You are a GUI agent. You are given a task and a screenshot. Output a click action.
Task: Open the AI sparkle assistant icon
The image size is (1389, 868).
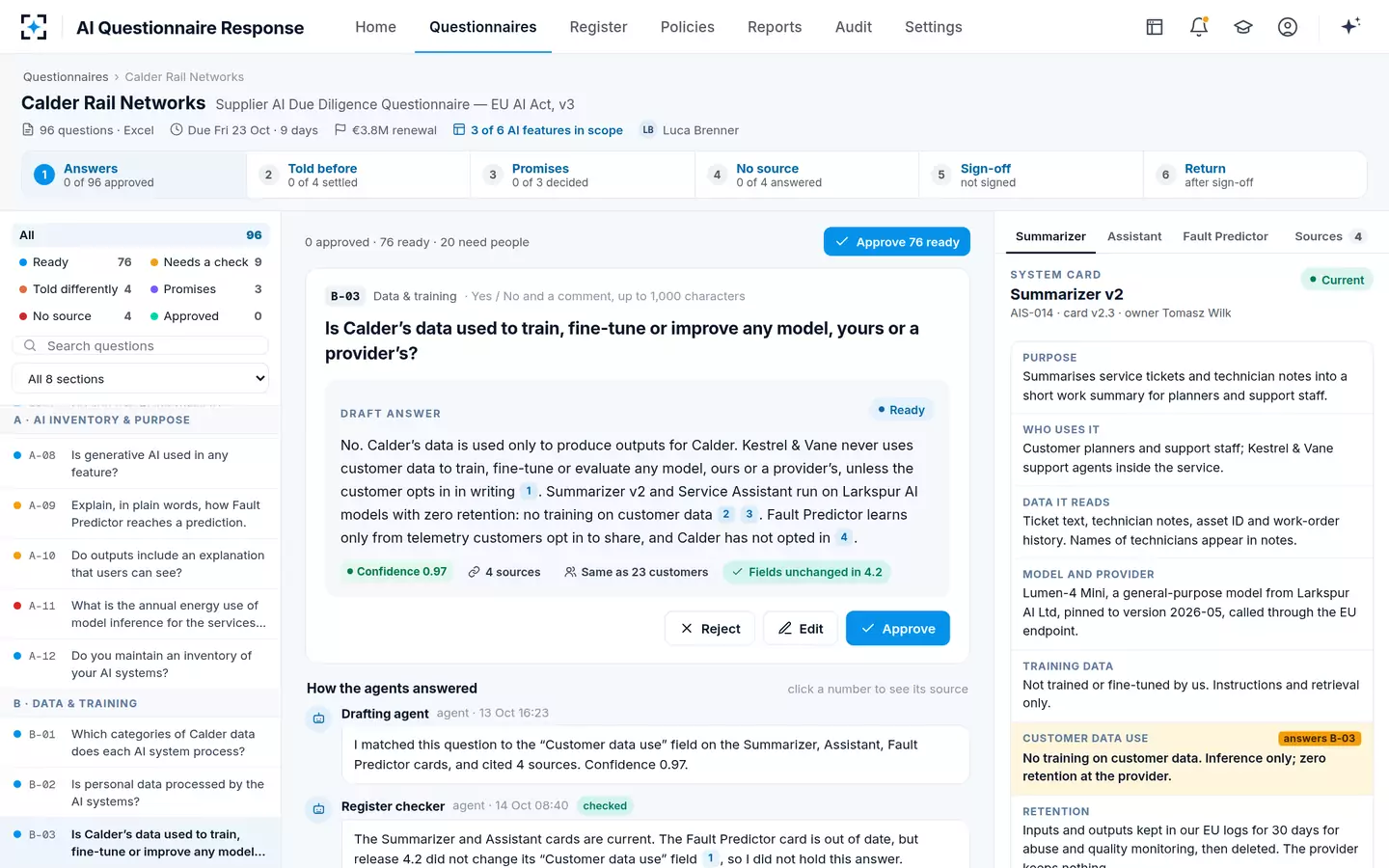(x=1350, y=26)
